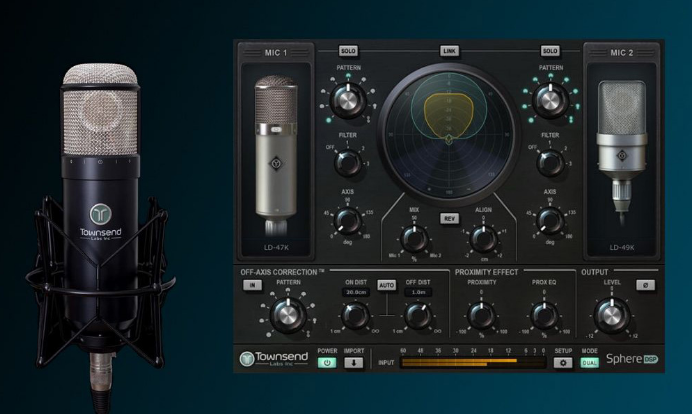The height and width of the screenshot is (414, 692).
Task: Toggle the REV button
Action: 449,219
